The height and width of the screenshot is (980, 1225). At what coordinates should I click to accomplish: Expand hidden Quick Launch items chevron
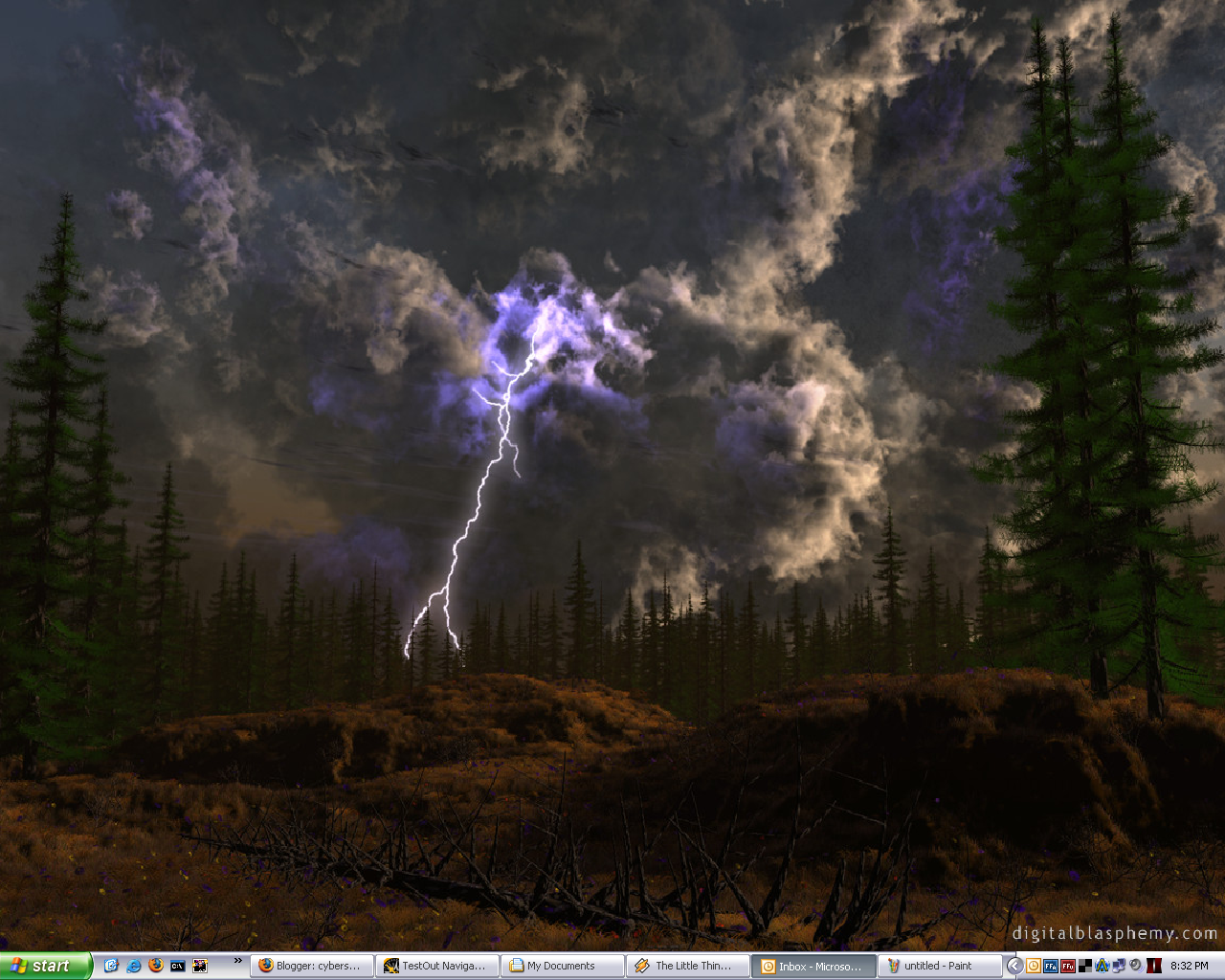tap(237, 960)
